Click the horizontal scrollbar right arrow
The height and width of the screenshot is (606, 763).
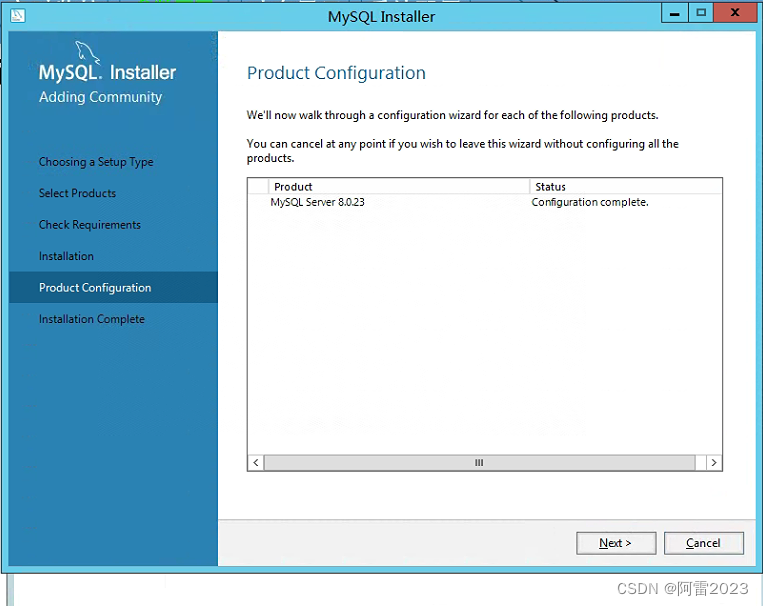pyautogui.click(x=714, y=462)
